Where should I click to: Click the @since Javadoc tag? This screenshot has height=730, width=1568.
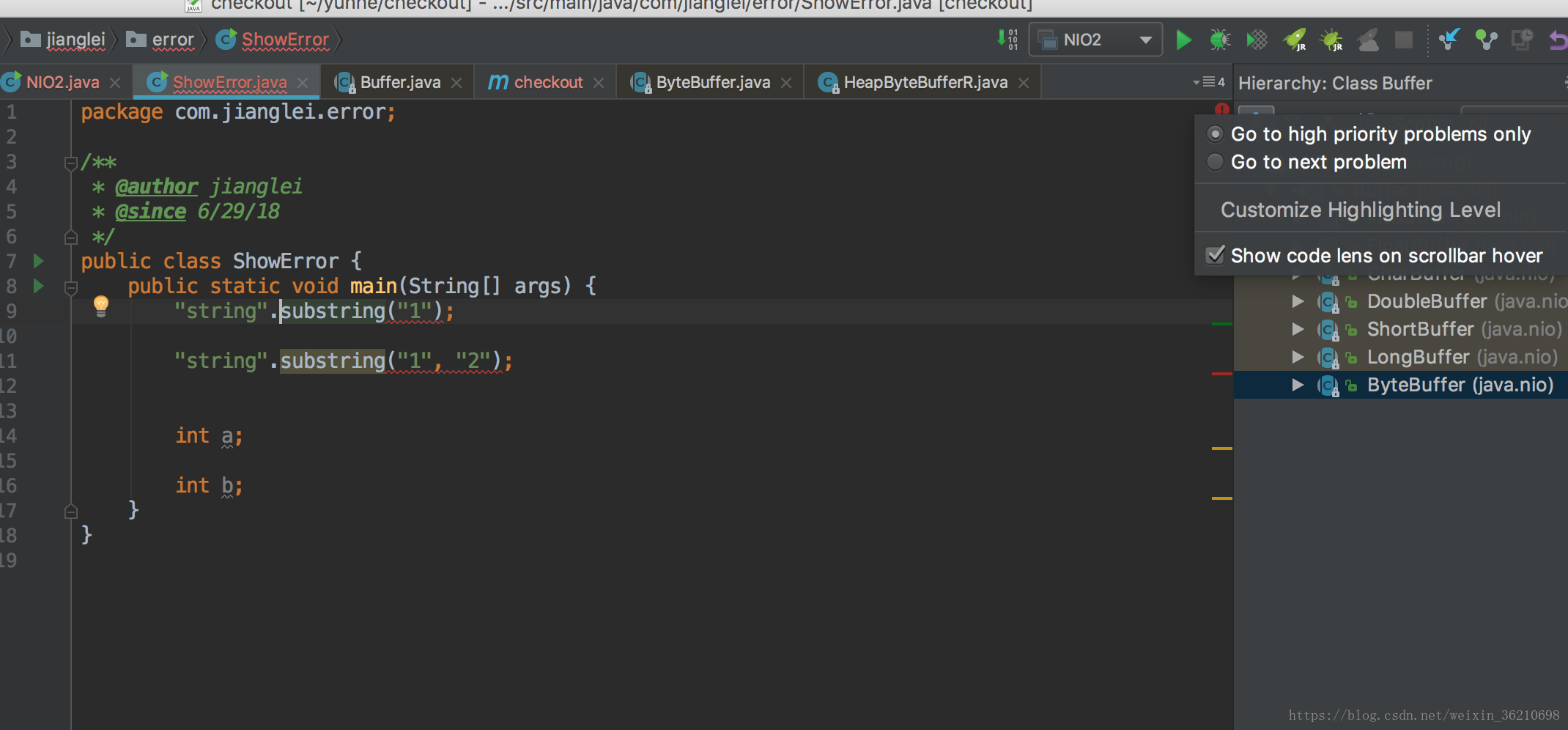150,212
